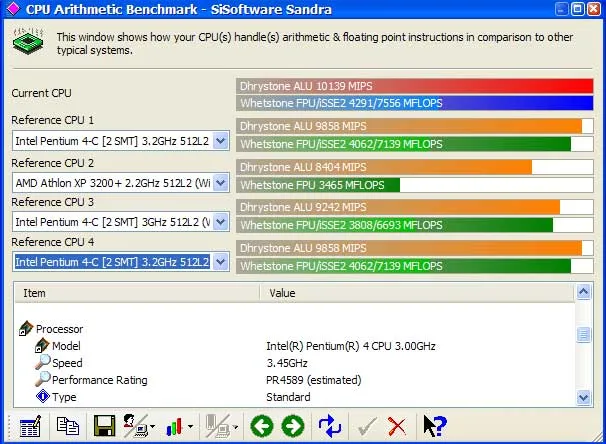Screen dimensions: 606x444
Task: Click the red X cancel icon
Action: point(397,426)
